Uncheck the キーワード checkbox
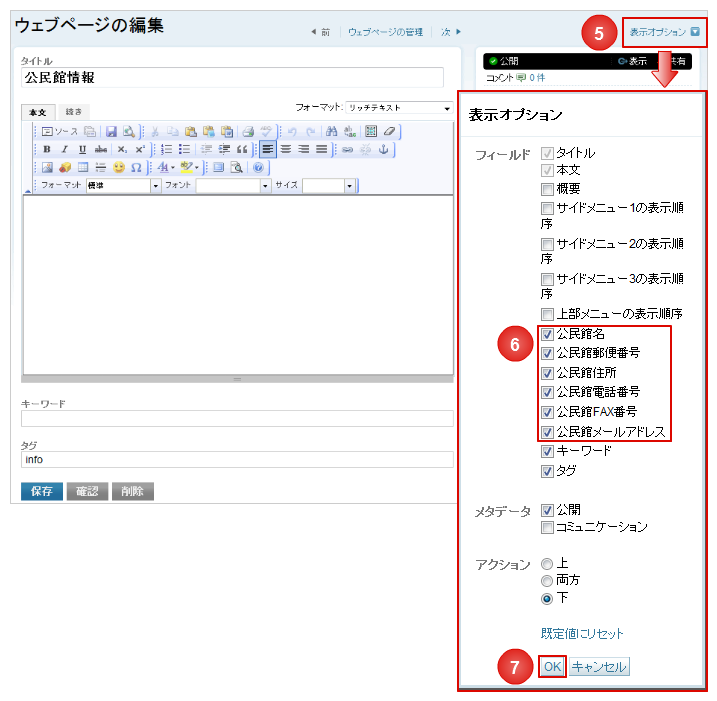This screenshot has height=701, width=717. click(x=547, y=452)
